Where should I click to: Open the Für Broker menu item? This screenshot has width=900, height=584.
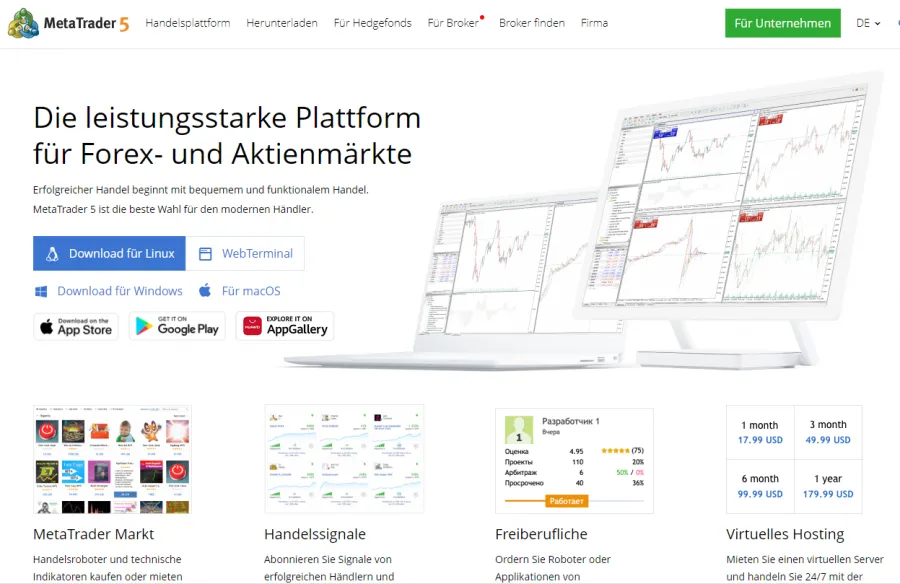point(453,23)
